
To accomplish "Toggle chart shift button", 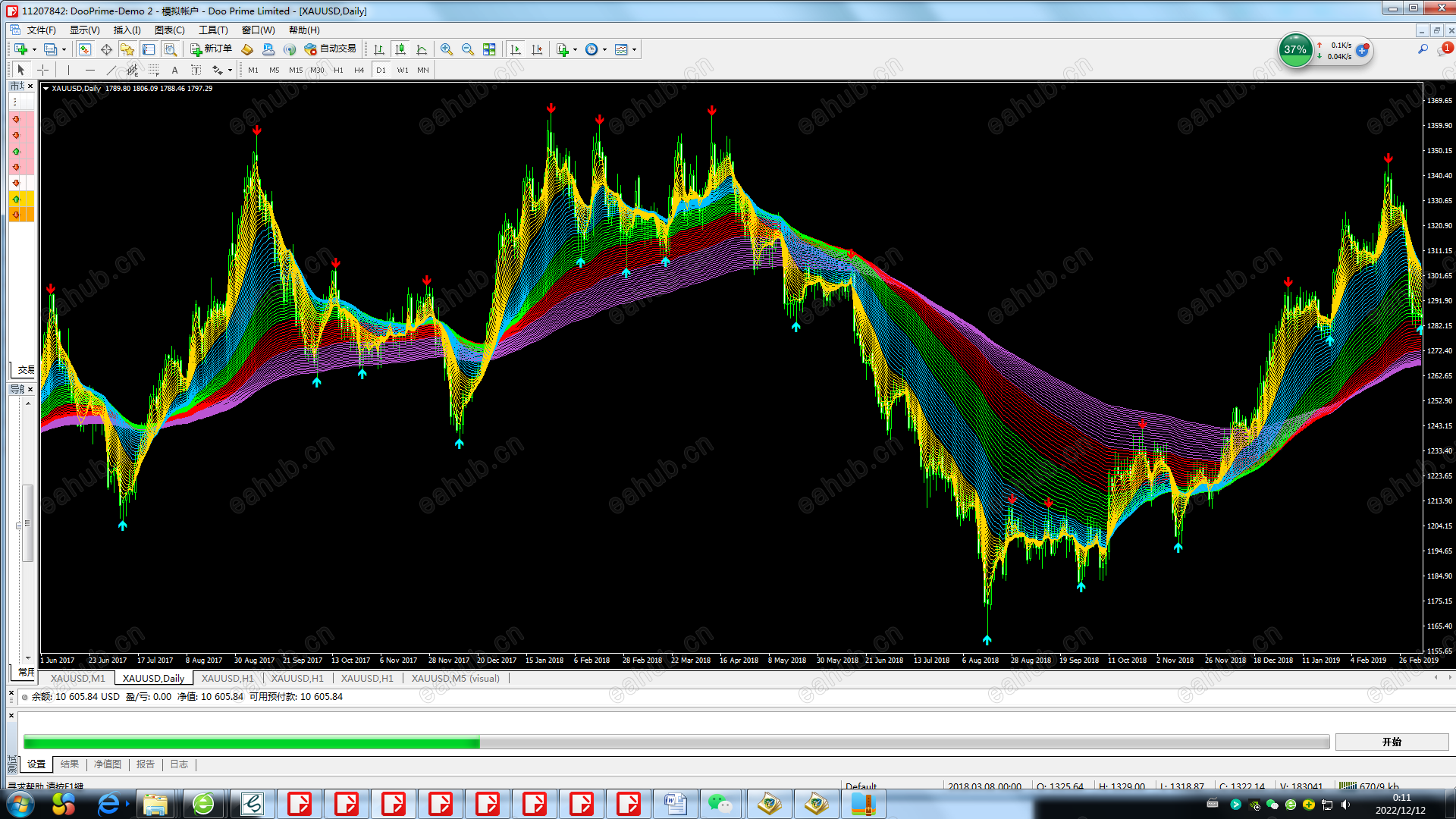I will coord(537,49).
